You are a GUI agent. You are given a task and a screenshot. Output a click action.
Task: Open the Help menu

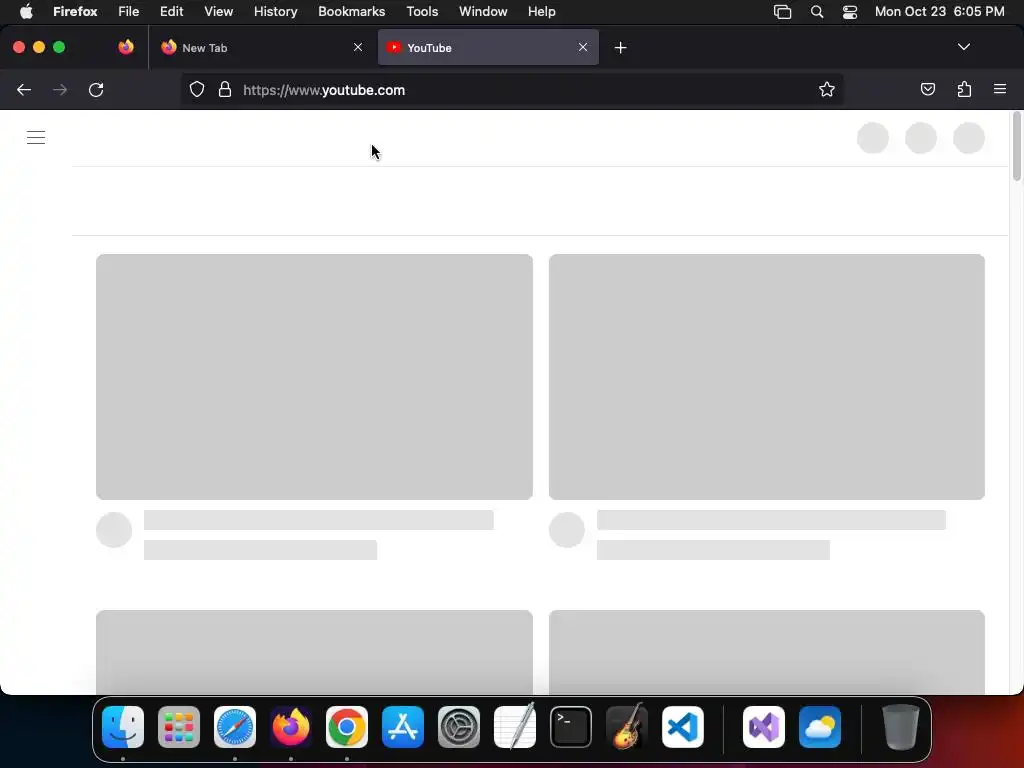(541, 12)
